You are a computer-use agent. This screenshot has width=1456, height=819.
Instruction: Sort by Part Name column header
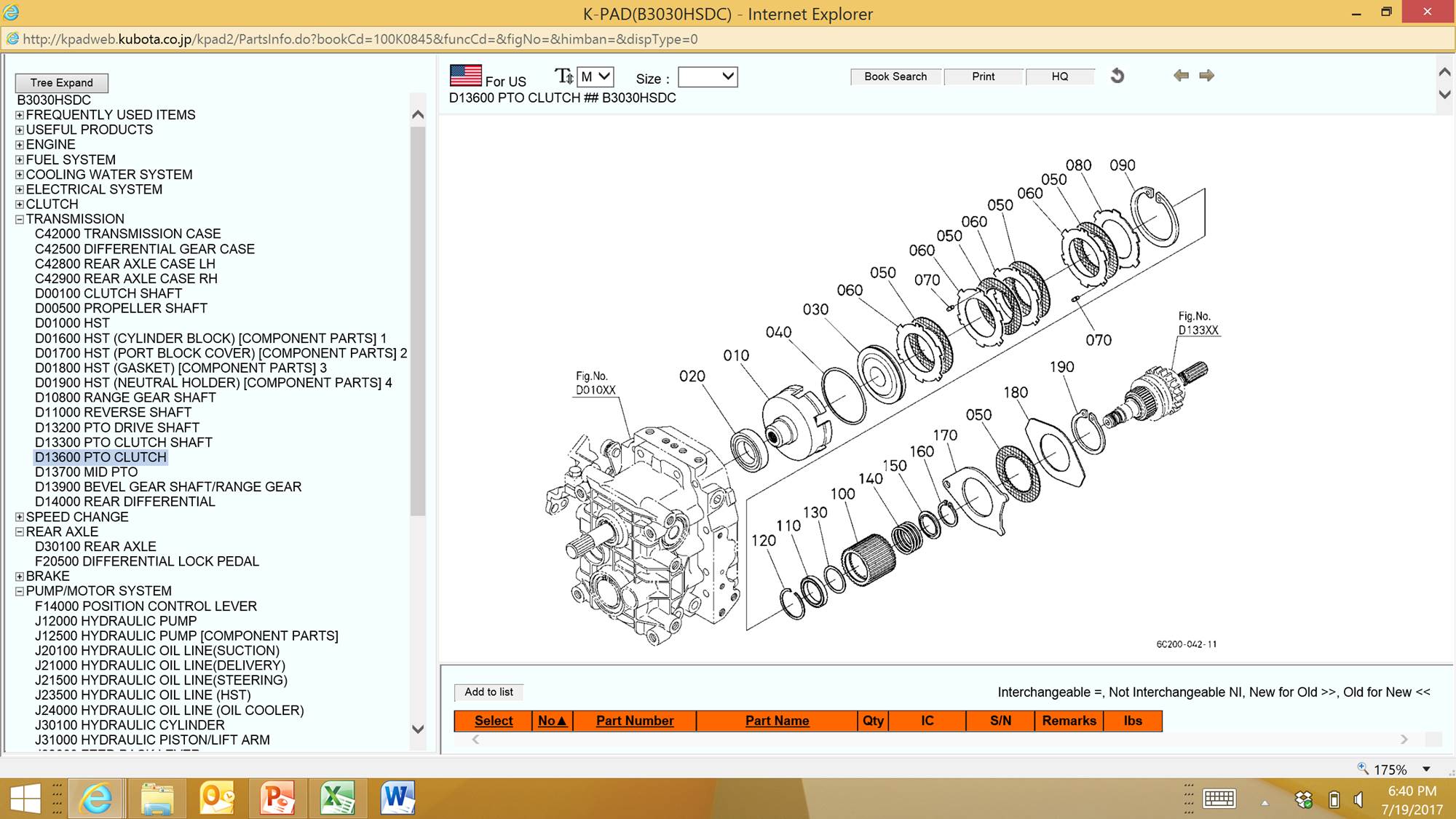777,721
